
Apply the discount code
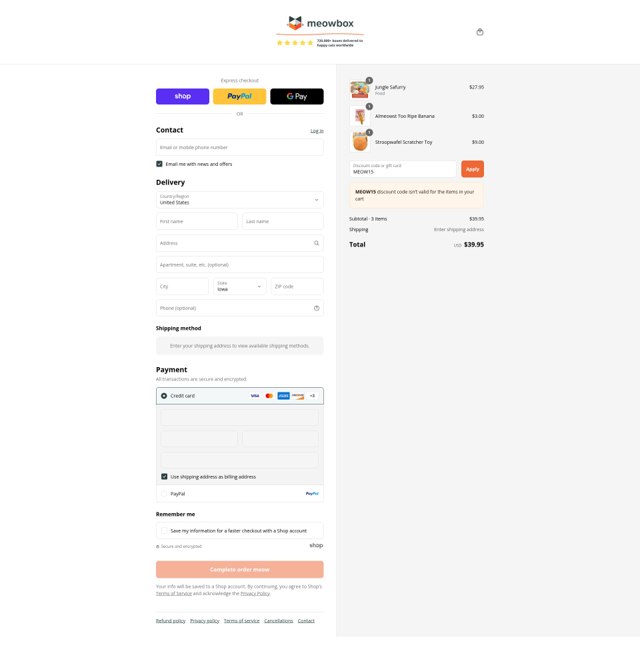(x=473, y=169)
